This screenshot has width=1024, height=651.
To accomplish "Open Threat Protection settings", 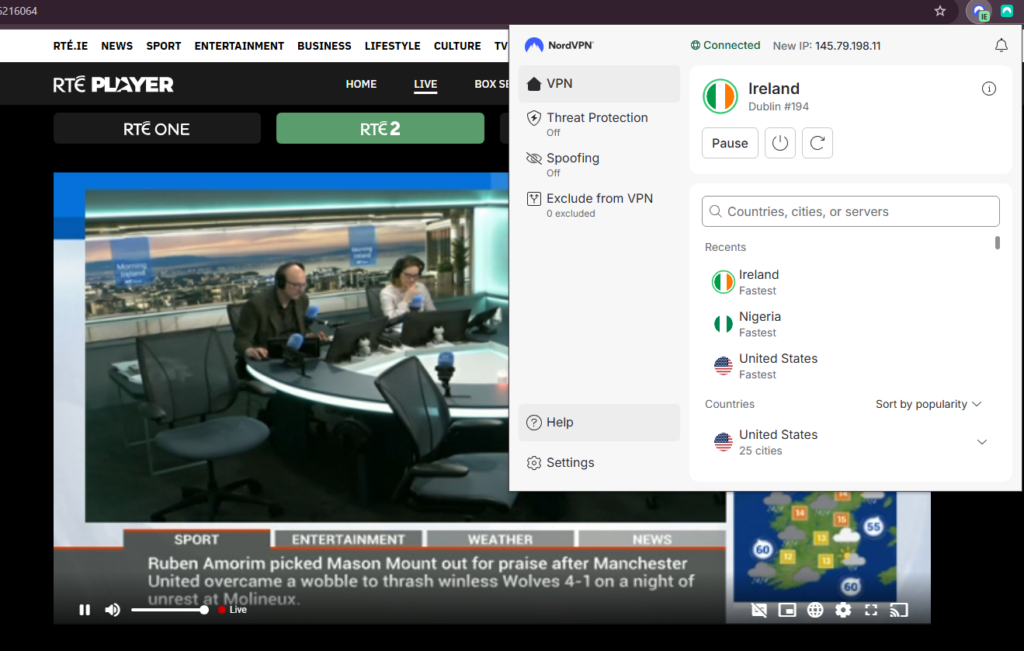I will pos(599,123).
